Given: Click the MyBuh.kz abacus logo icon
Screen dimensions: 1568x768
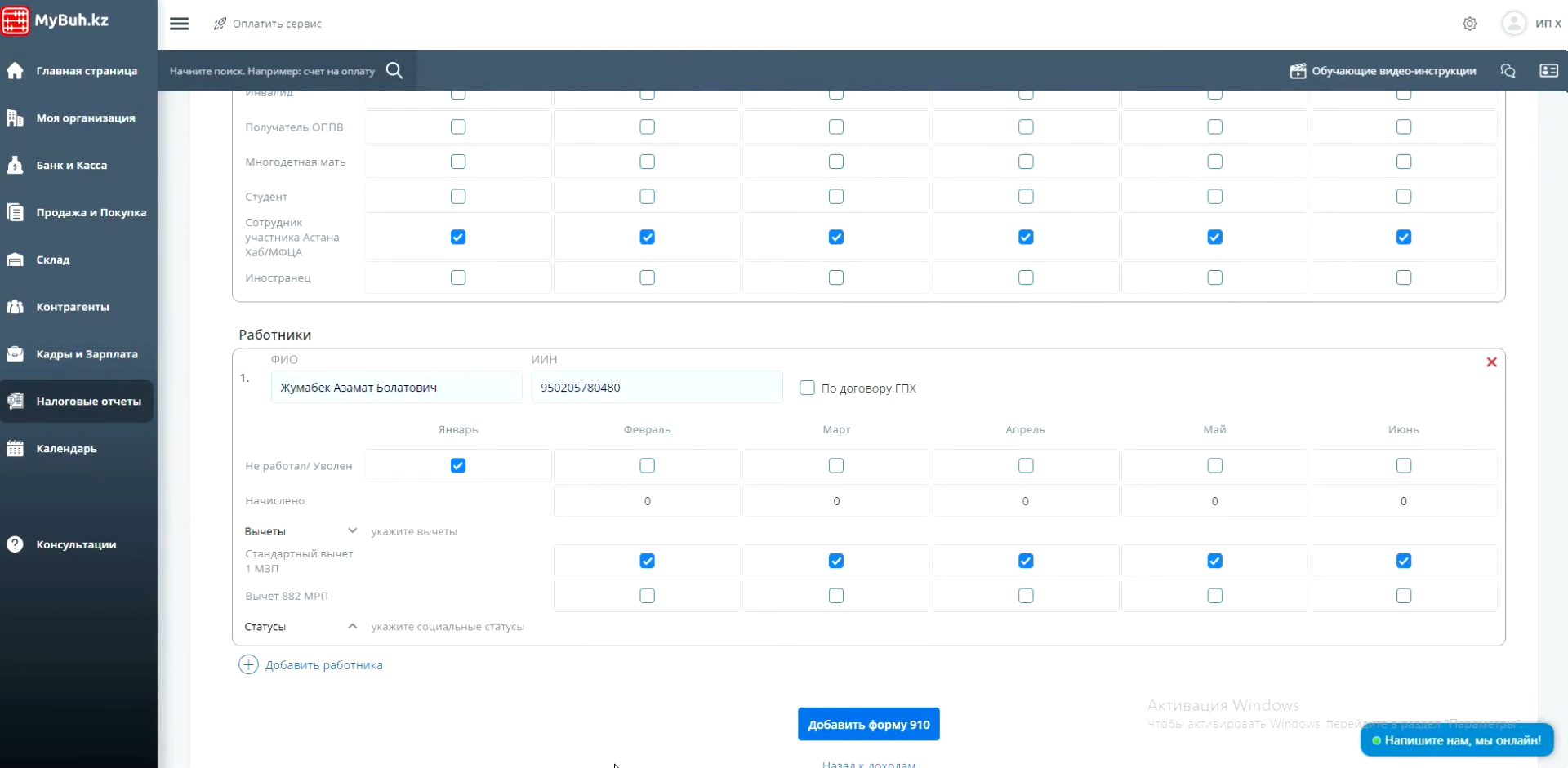Looking at the screenshot, I should 16,20.
